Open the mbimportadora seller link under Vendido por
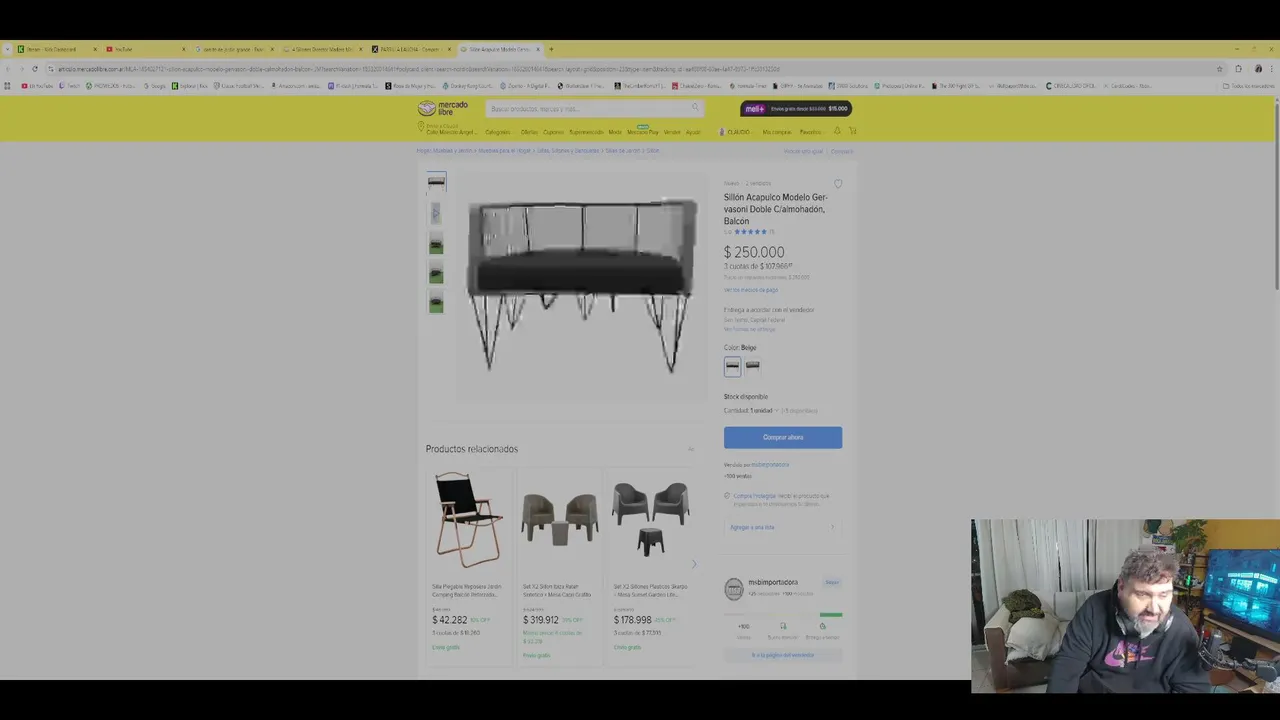Screen dimensions: 1280x720 (x=770, y=465)
